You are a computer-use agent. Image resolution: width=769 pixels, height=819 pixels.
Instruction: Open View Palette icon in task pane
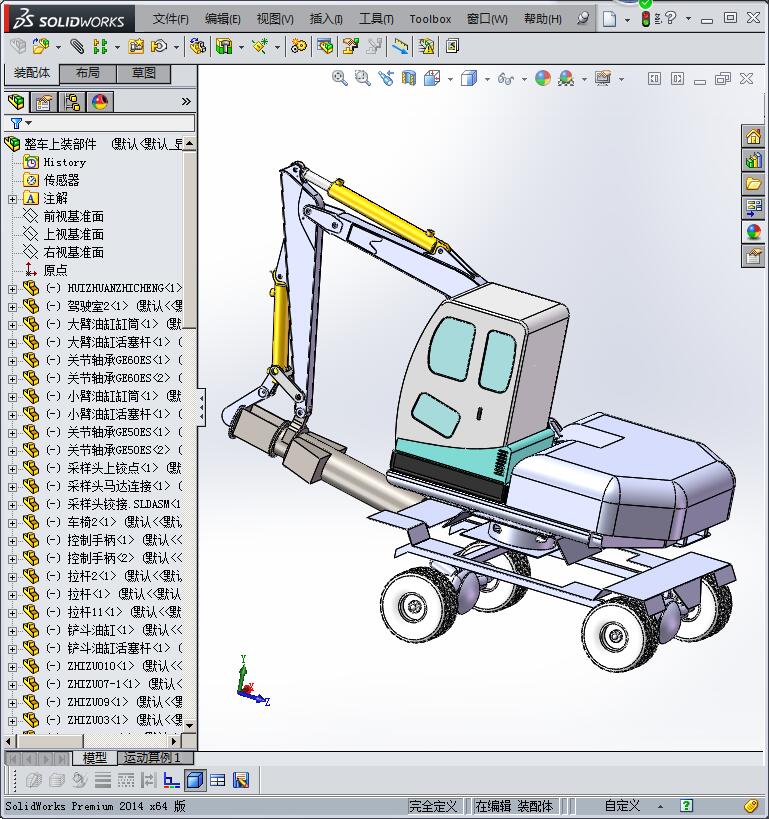[753, 208]
